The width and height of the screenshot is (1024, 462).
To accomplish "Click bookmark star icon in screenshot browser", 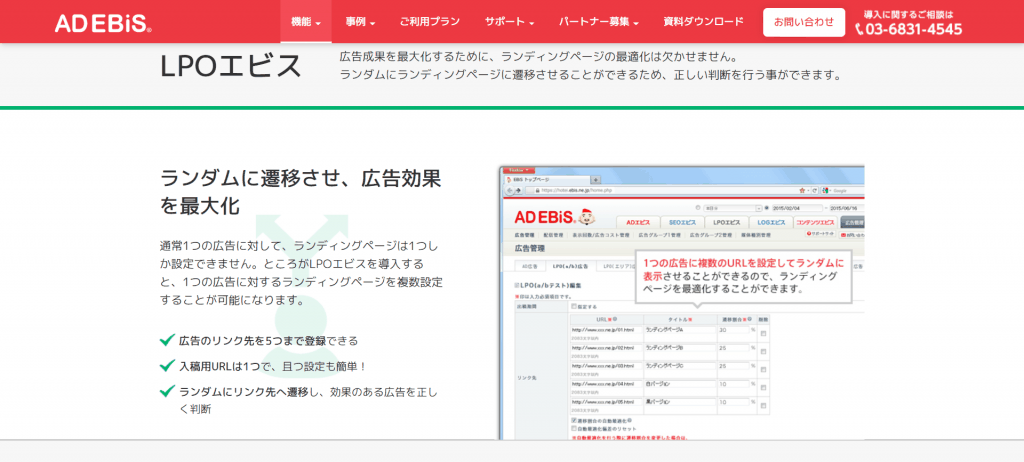I will coord(802,191).
